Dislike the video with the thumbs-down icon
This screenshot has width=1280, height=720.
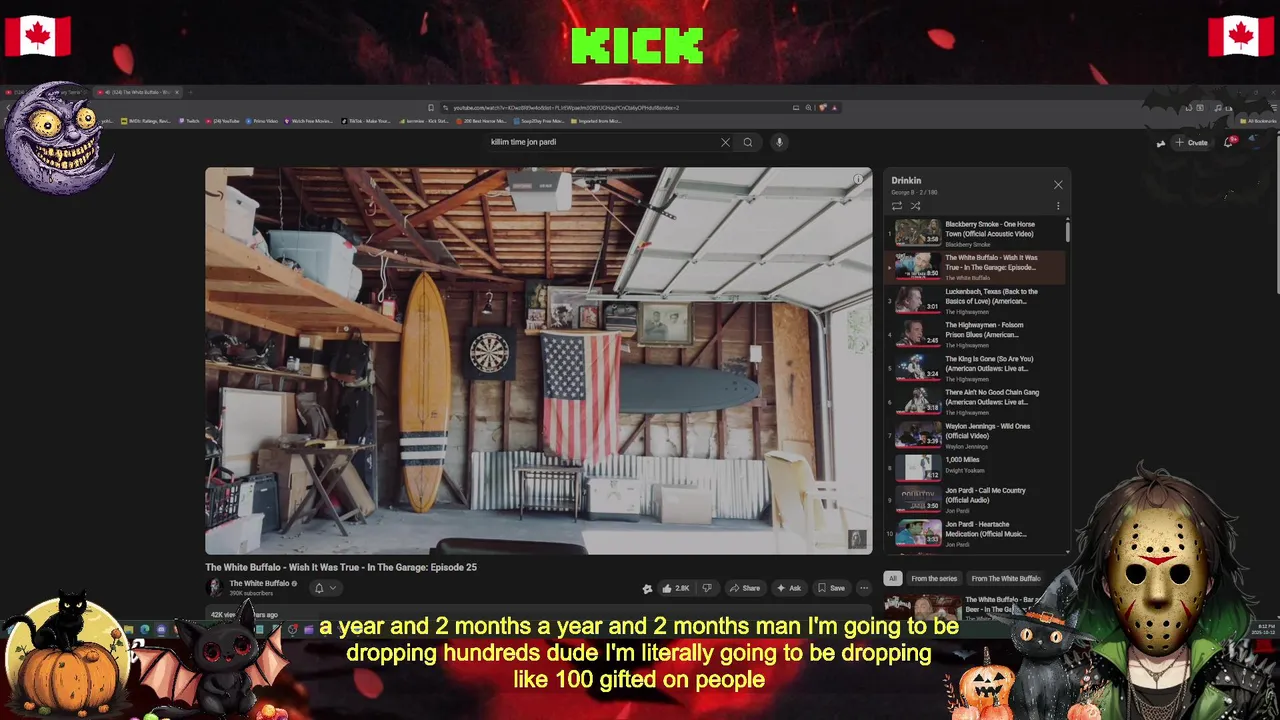click(707, 588)
